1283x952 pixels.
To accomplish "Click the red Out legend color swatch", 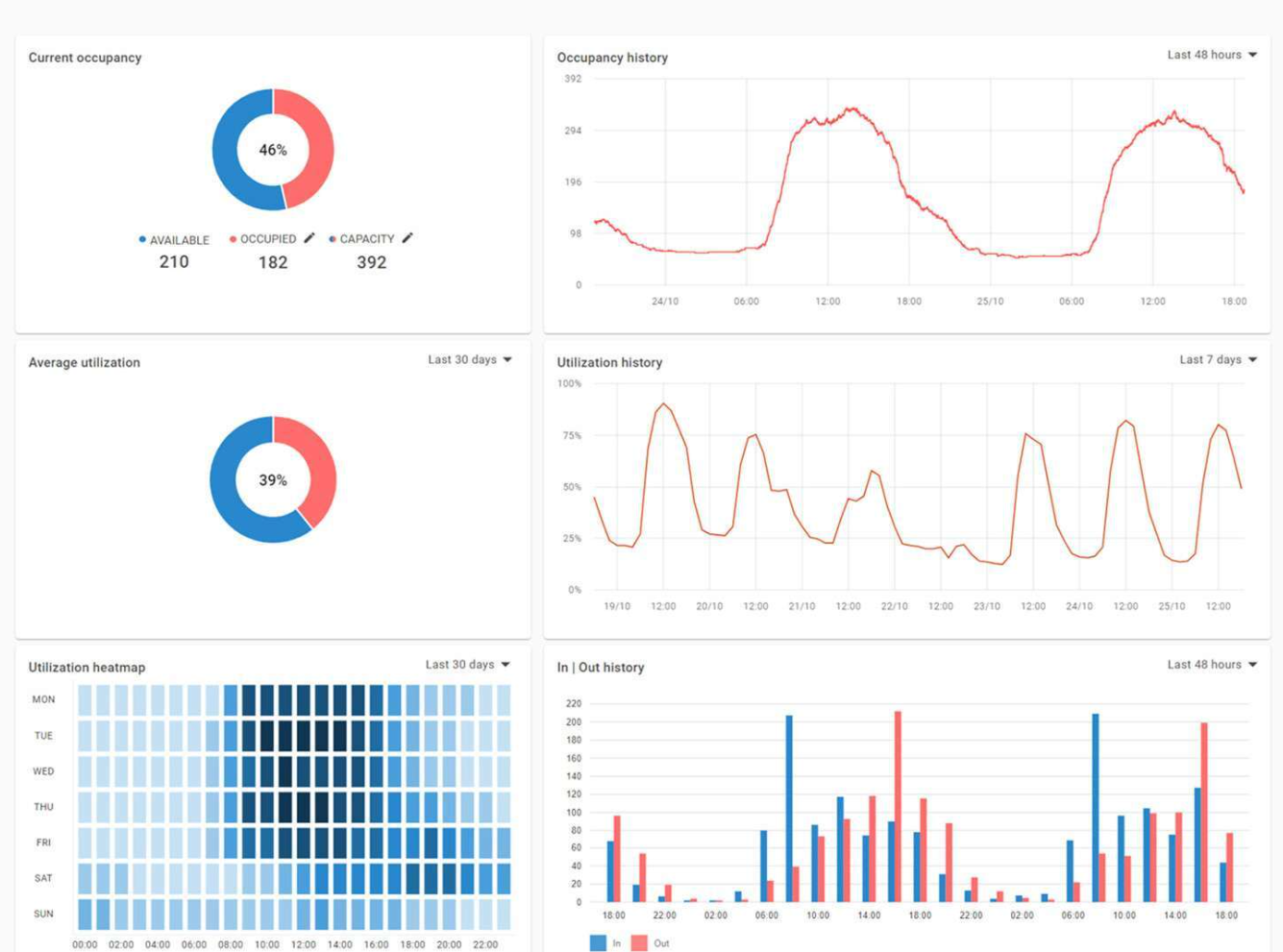I will 639,943.
